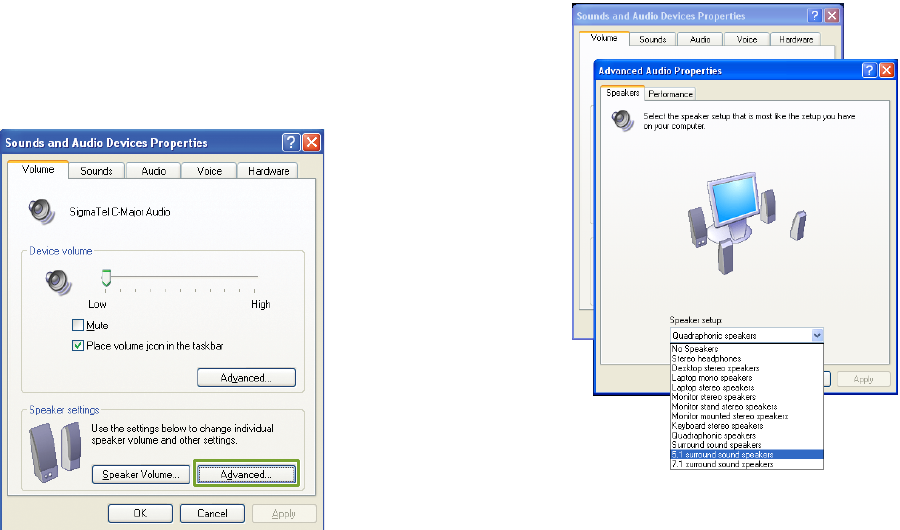Click Cancel in Sounds and Audio Devices

[x=212, y=513]
